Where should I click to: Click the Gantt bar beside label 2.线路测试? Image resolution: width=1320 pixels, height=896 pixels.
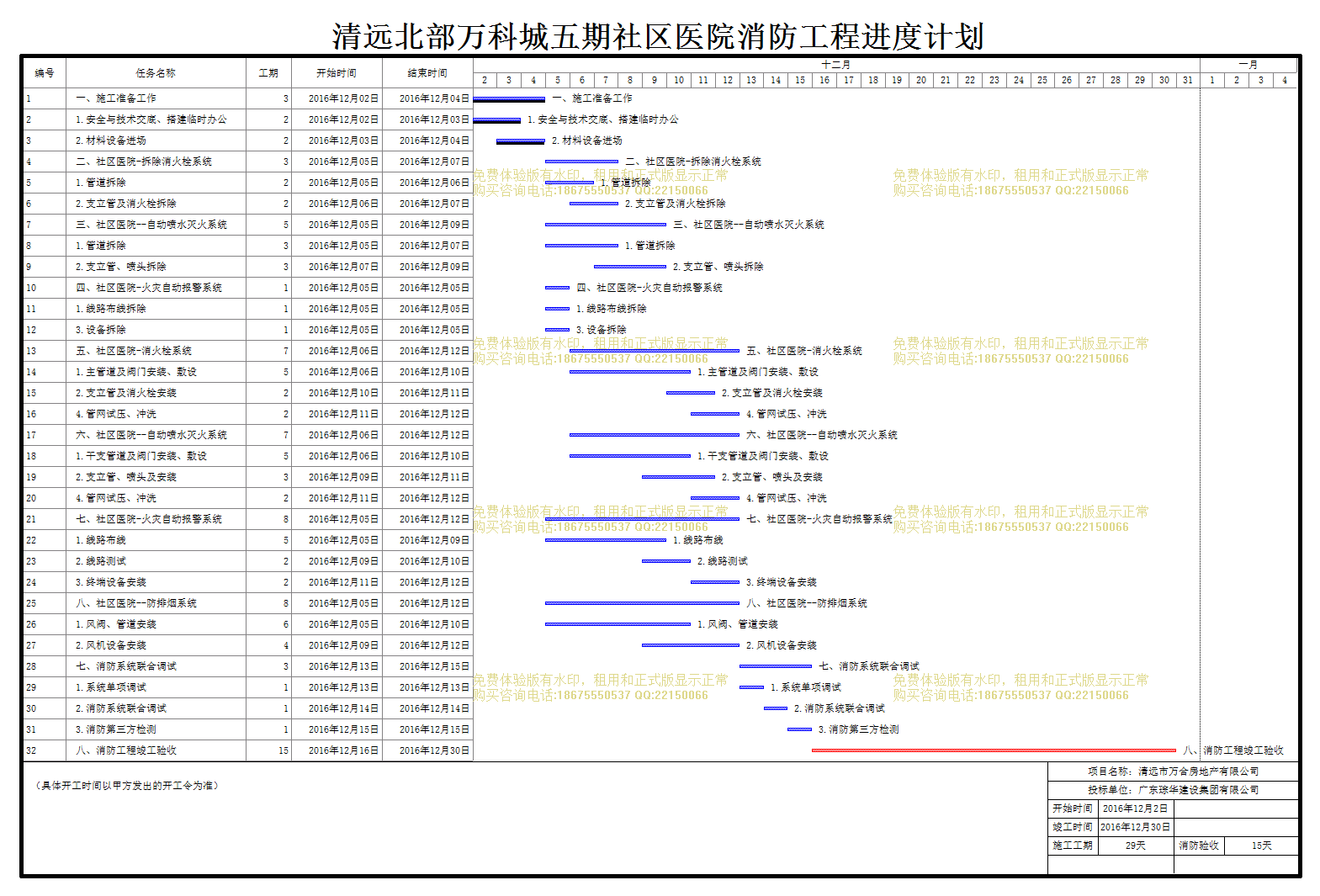tap(666, 561)
